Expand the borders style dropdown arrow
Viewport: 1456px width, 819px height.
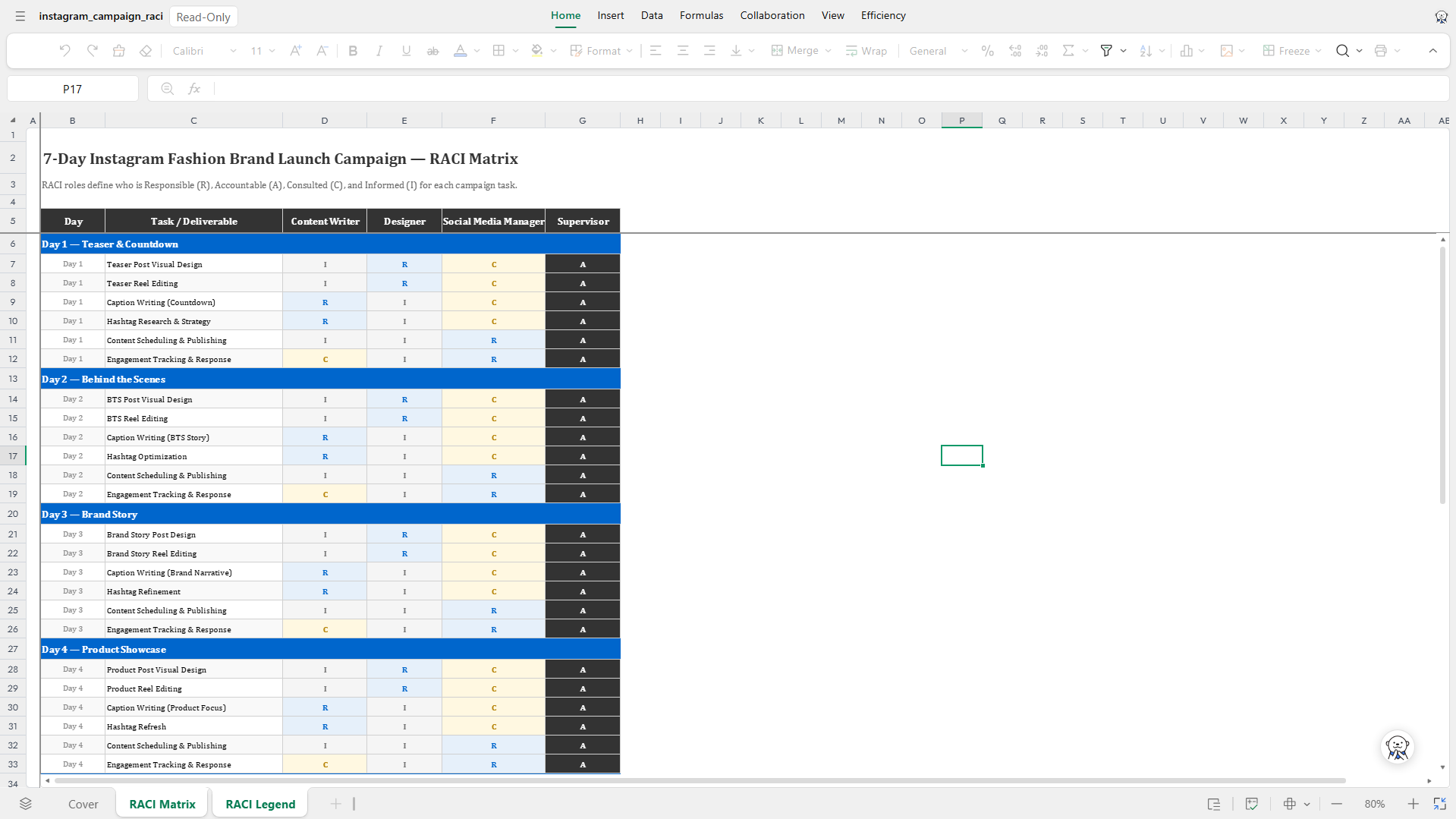click(x=516, y=51)
